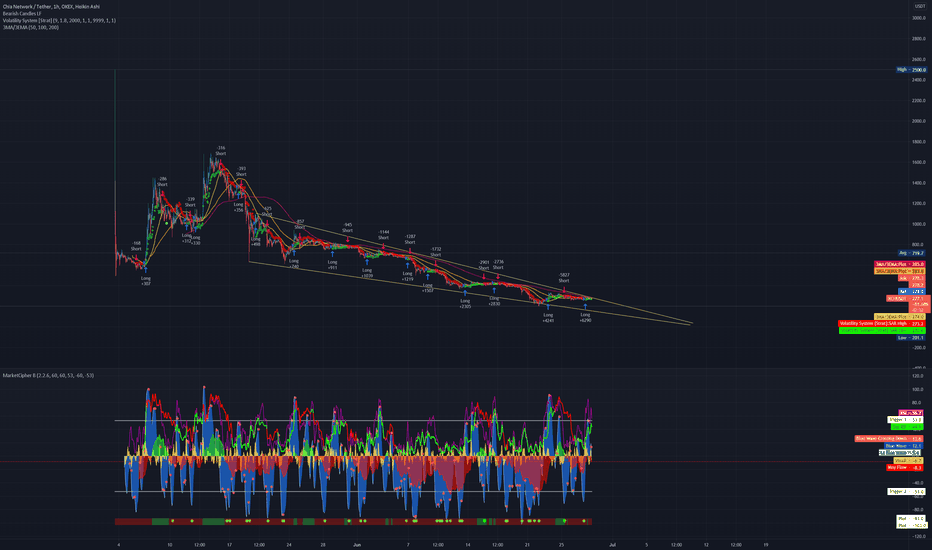The width and height of the screenshot is (932, 550).
Task: Select the Long +4241 trade marker
Action: click(548, 318)
